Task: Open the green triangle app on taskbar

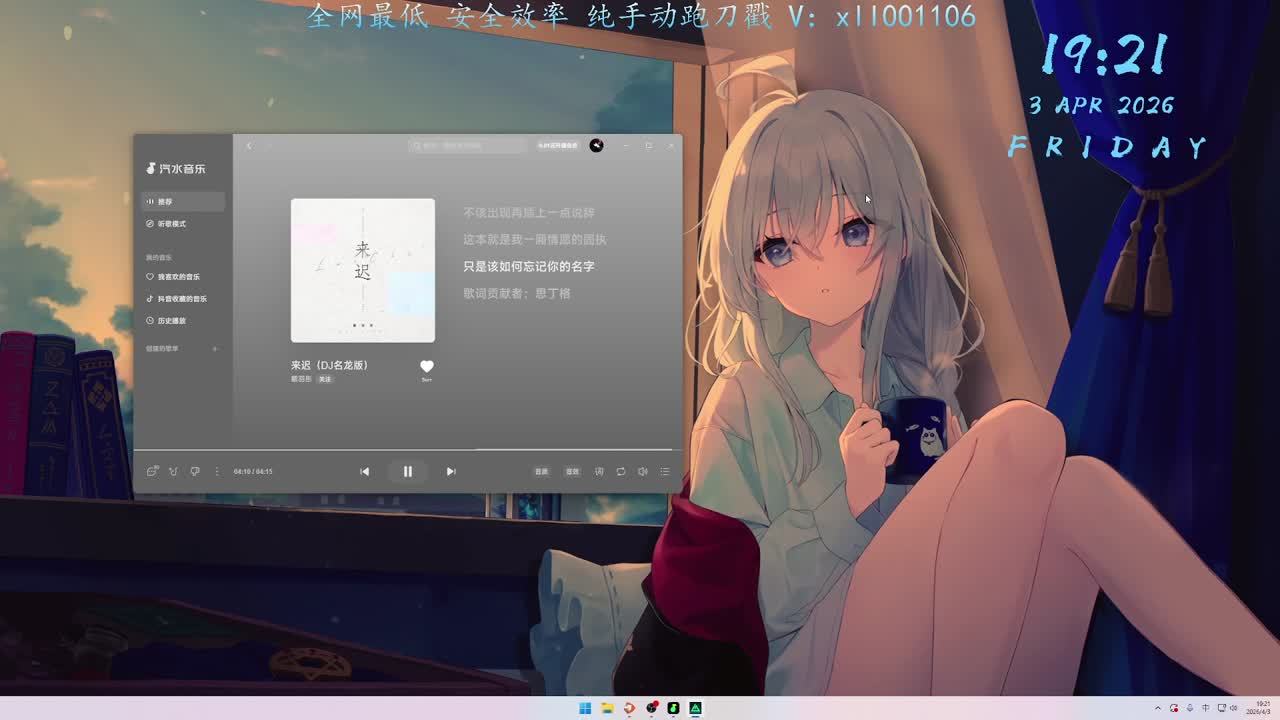Action: pyautogui.click(x=695, y=708)
